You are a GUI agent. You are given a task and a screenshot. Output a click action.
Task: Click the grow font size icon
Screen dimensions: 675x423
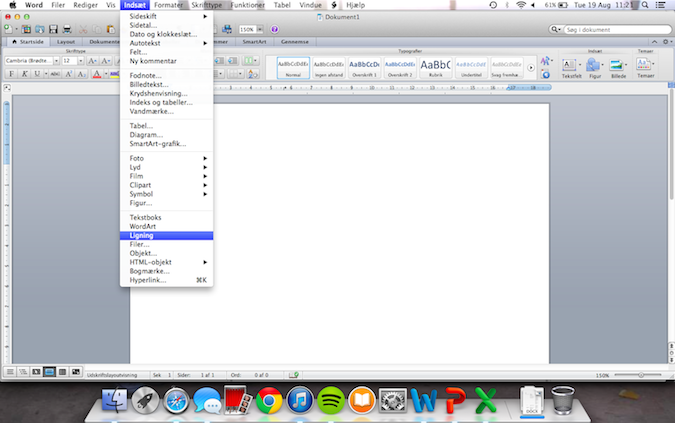(92, 61)
